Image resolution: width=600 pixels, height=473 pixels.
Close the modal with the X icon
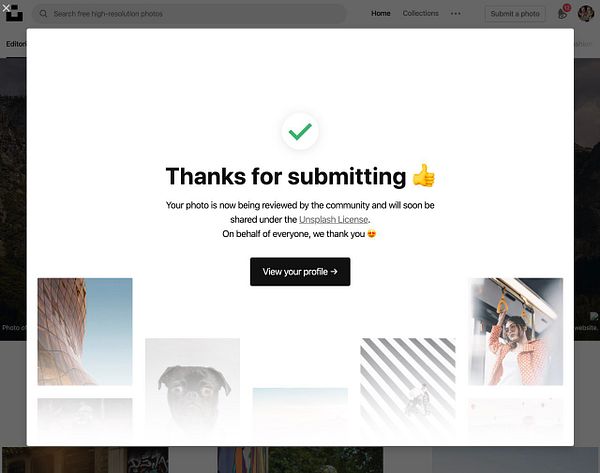point(6,8)
